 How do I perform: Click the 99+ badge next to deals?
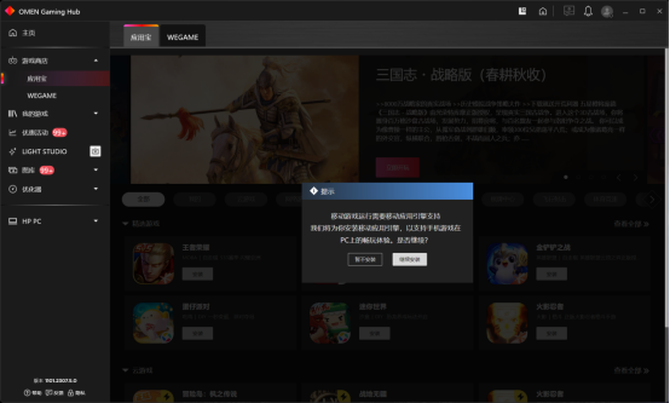(x=59, y=133)
